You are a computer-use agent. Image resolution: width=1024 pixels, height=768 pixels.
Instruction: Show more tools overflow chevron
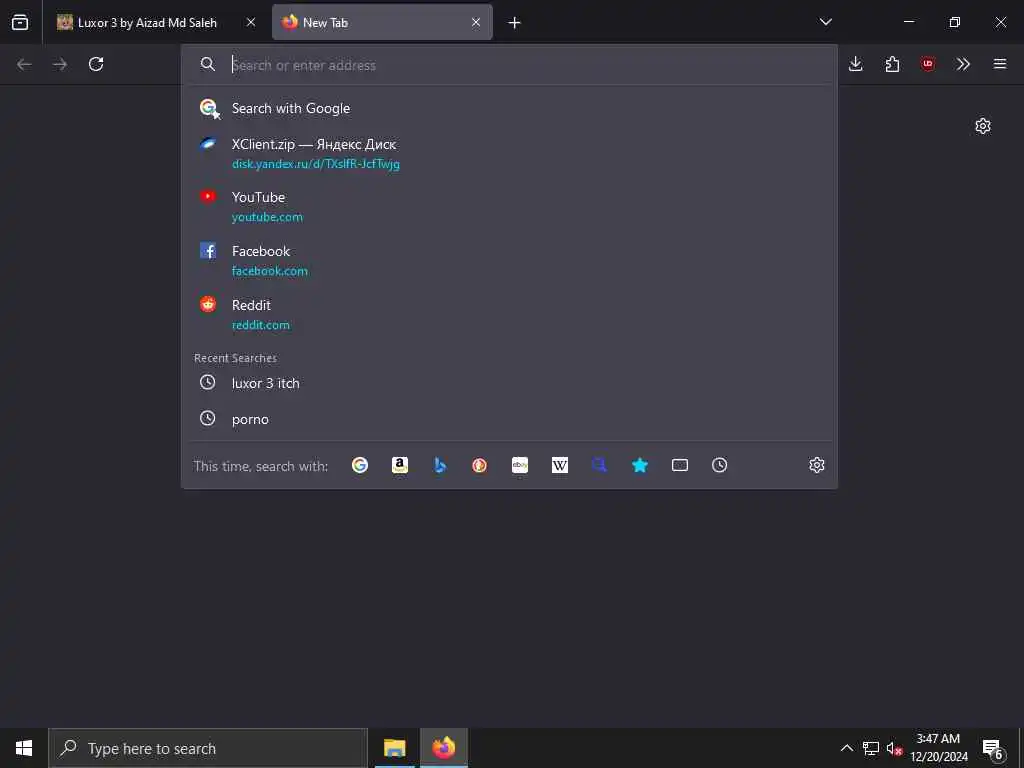coord(963,64)
